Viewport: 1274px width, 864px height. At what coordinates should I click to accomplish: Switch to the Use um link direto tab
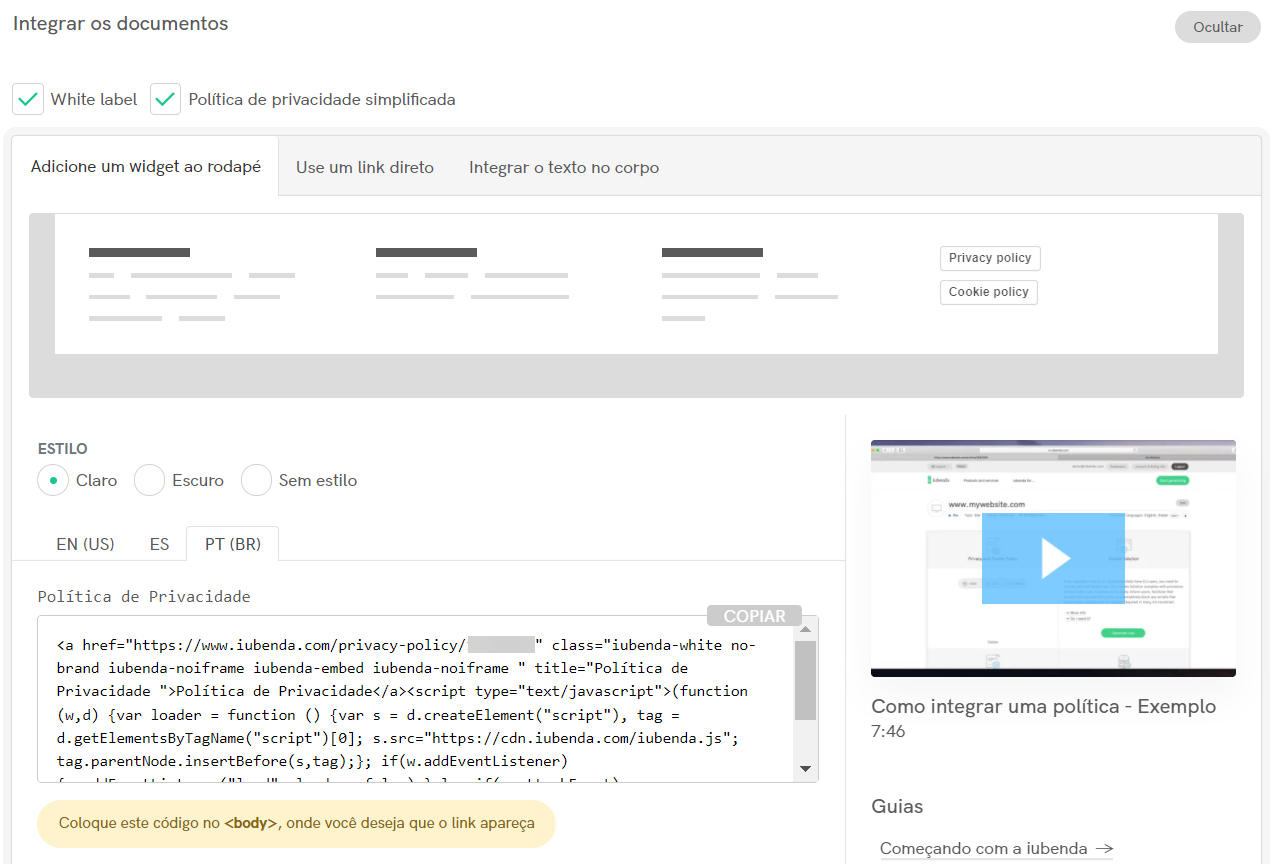click(364, 167)
